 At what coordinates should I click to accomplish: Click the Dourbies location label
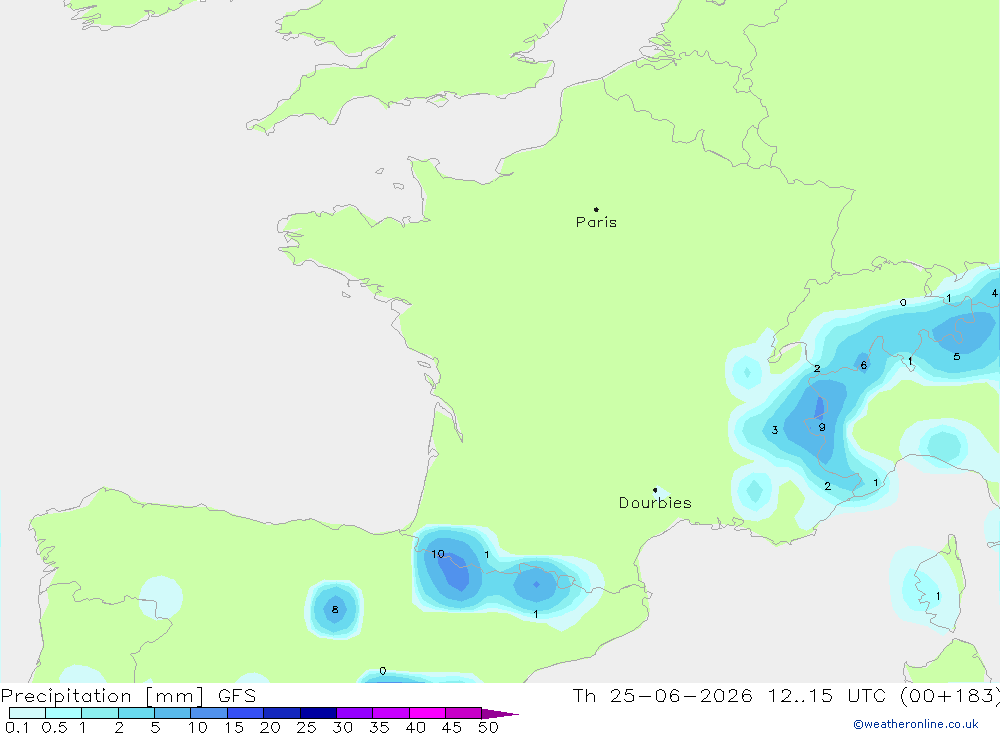pyautogui.click(x=655, y=503)
